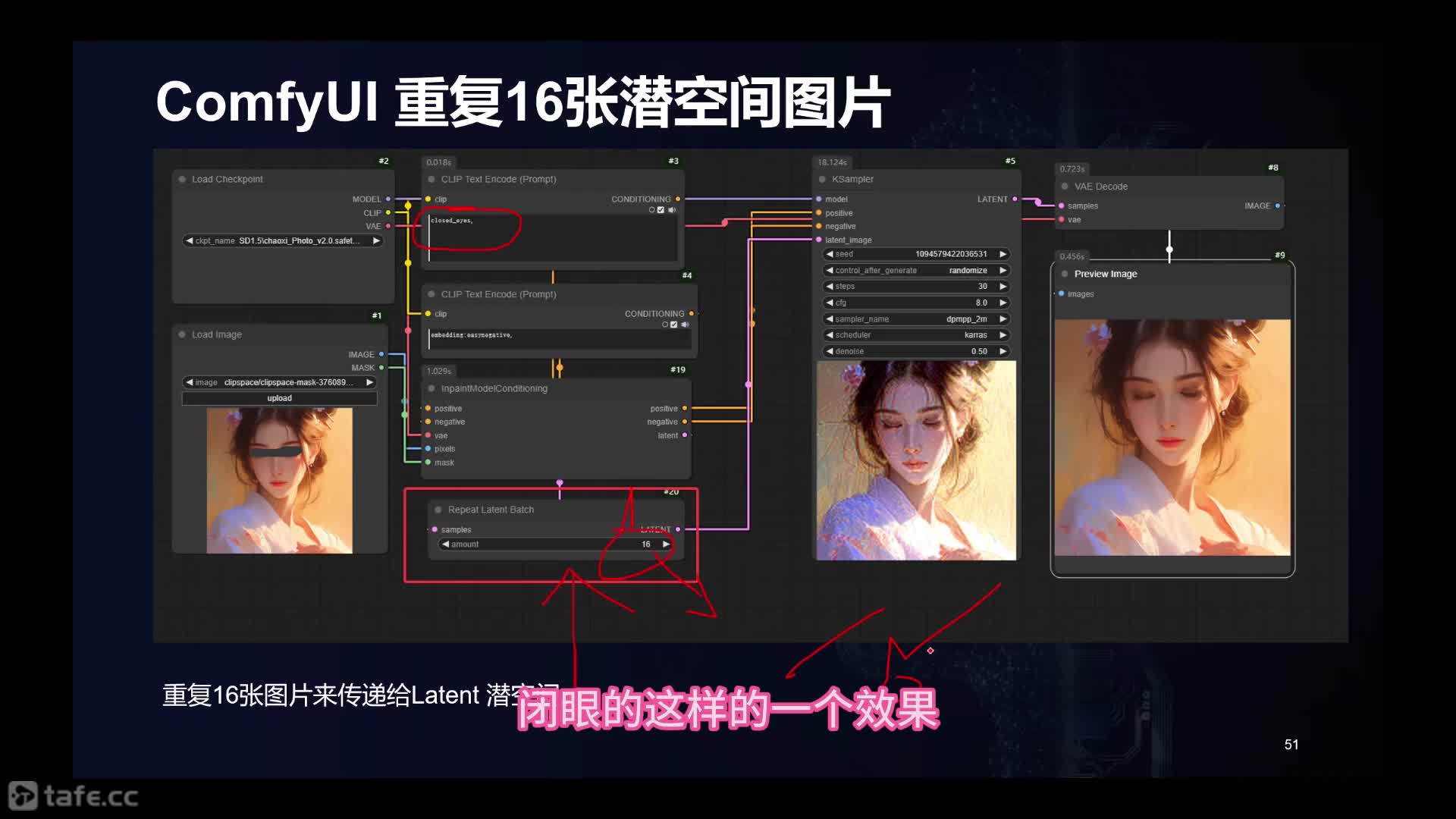
Task: Click the LATENT output port on KSampler
Action: click(x=1015, y=199)
